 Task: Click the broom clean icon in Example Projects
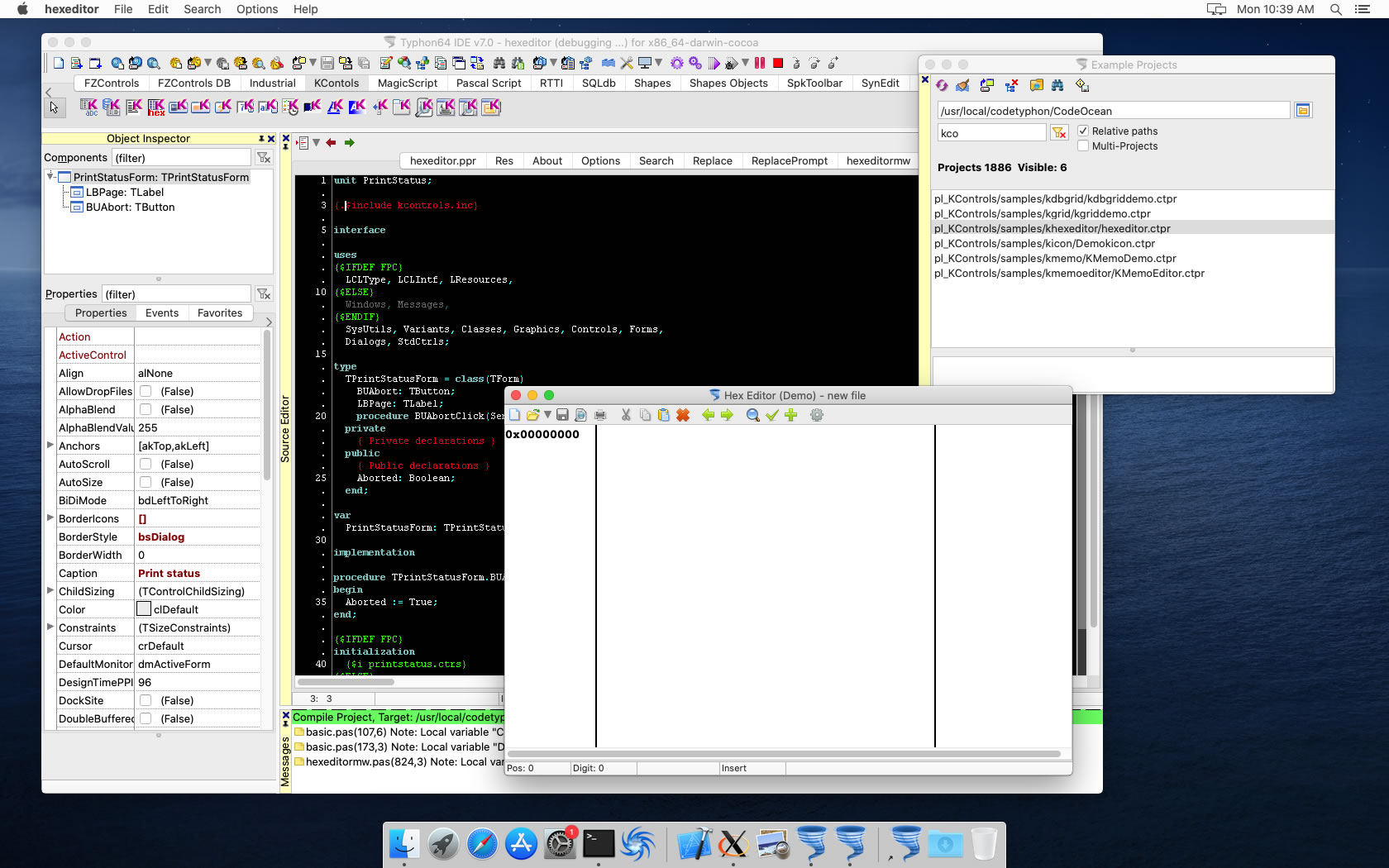click(963, 85)
